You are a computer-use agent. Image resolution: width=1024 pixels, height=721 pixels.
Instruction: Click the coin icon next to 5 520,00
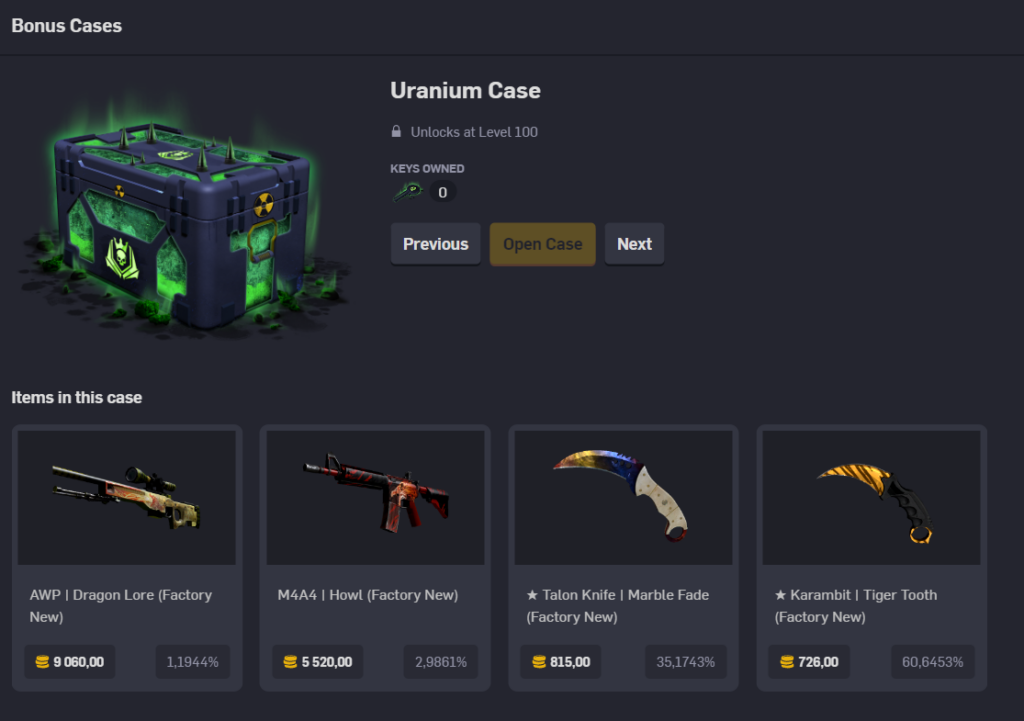coord(290,662)
